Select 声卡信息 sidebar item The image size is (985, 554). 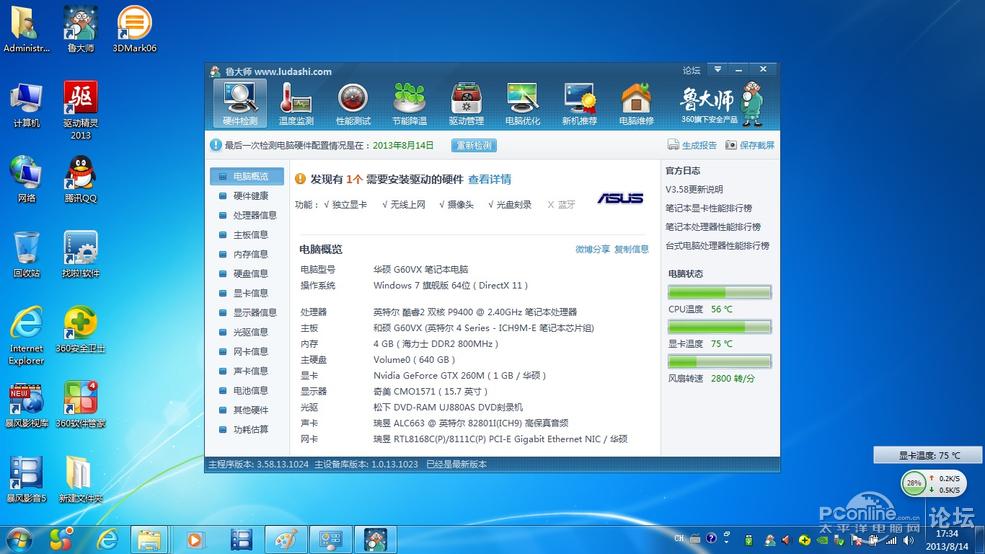(x=247, y=371)
